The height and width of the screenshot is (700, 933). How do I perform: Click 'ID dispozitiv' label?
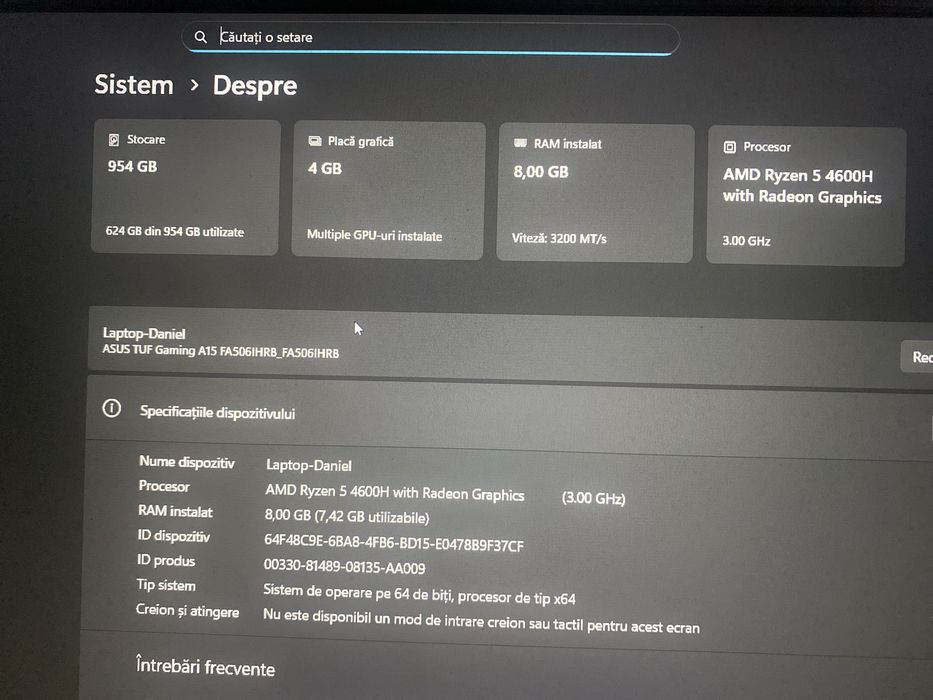point(174,536)
